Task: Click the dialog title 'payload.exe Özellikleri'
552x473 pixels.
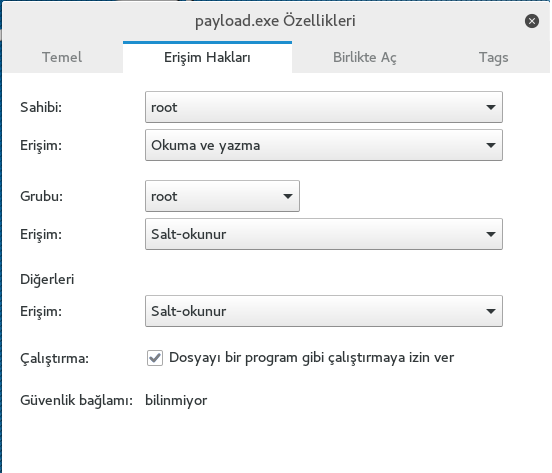Action: click(275, 21)
